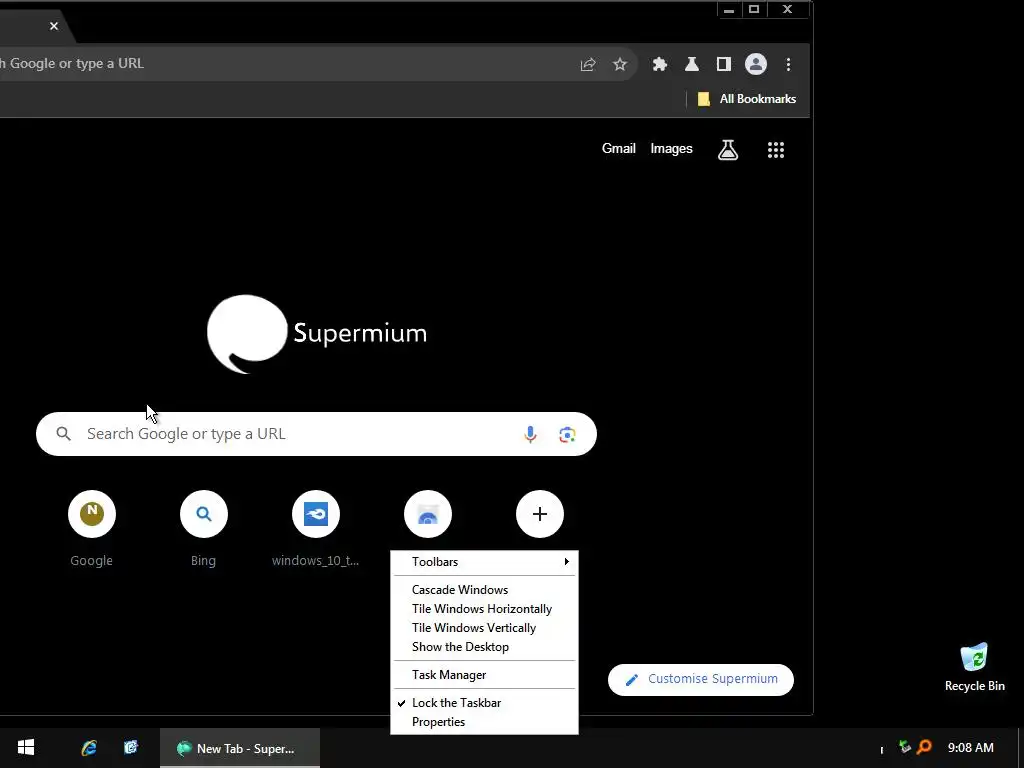The width and height of the screenshot is (1024, 768).
Task: Search by image with the lens icon
Action: coord(567,434)
